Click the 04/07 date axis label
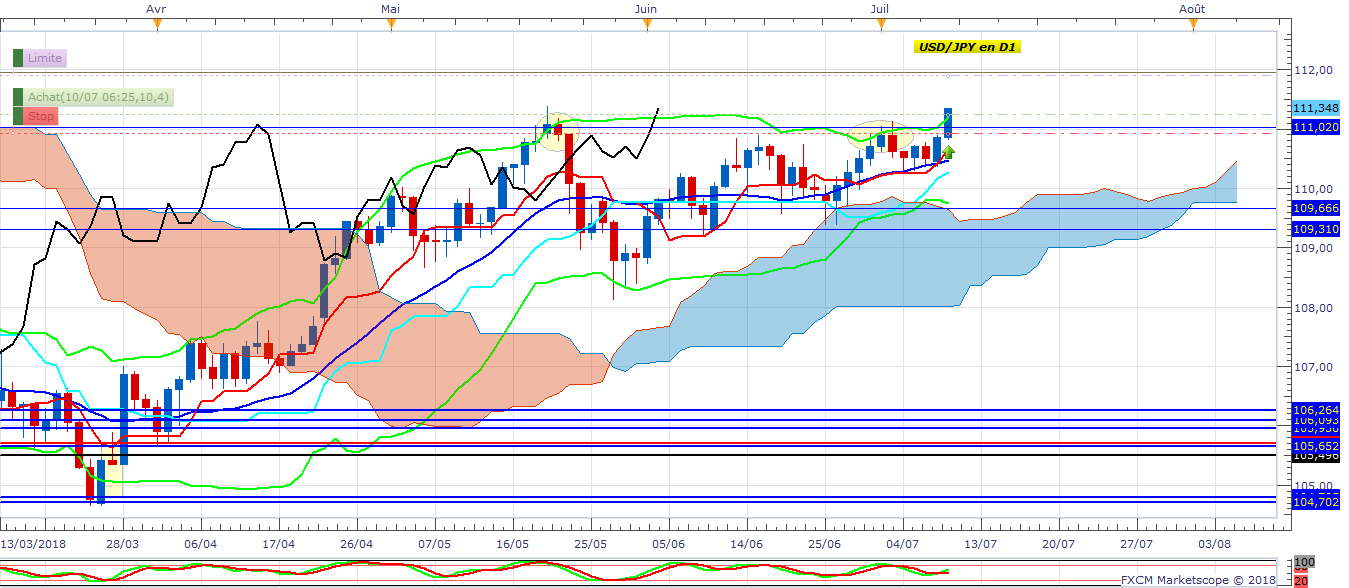This screenshot has height=588, width=1349. (x=903, y=543)
